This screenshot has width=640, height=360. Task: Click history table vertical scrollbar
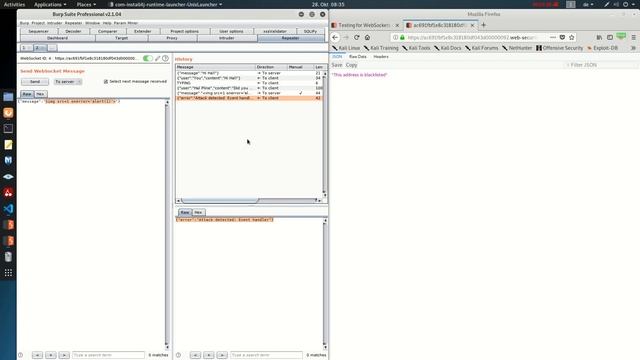(325, 133)
